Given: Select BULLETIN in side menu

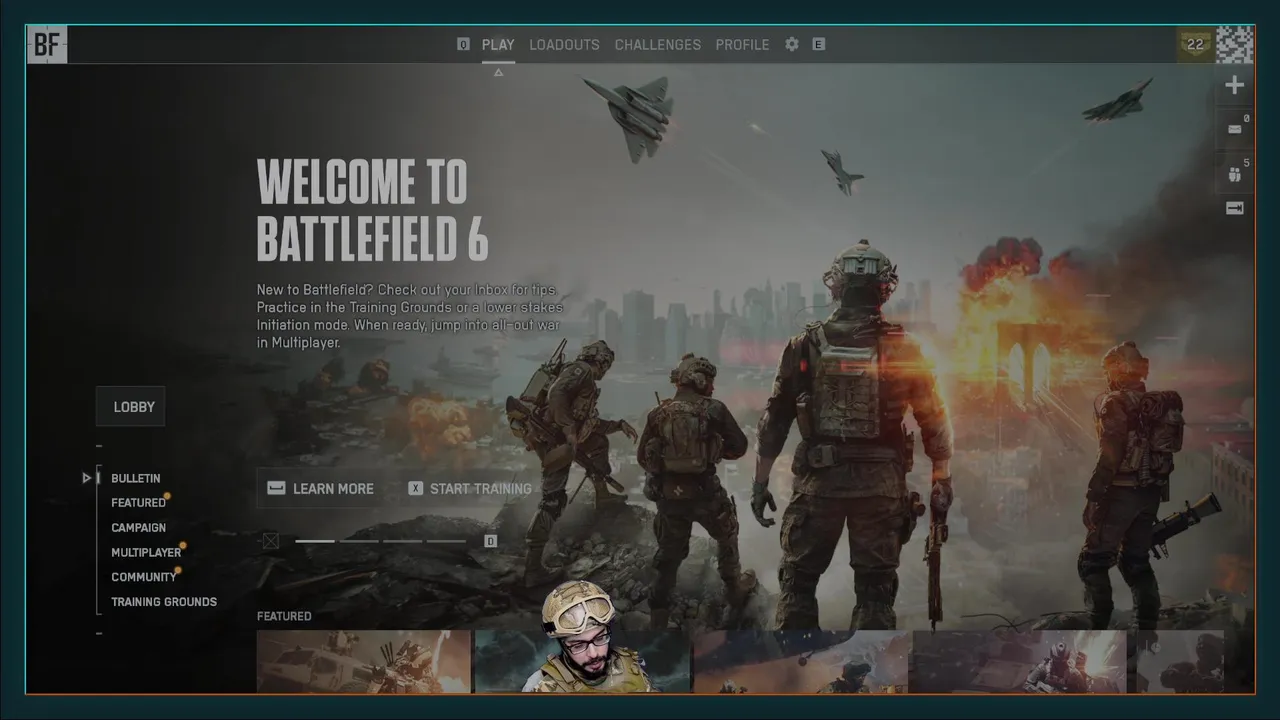Looking at the screenshot, I should click(136, 478).
